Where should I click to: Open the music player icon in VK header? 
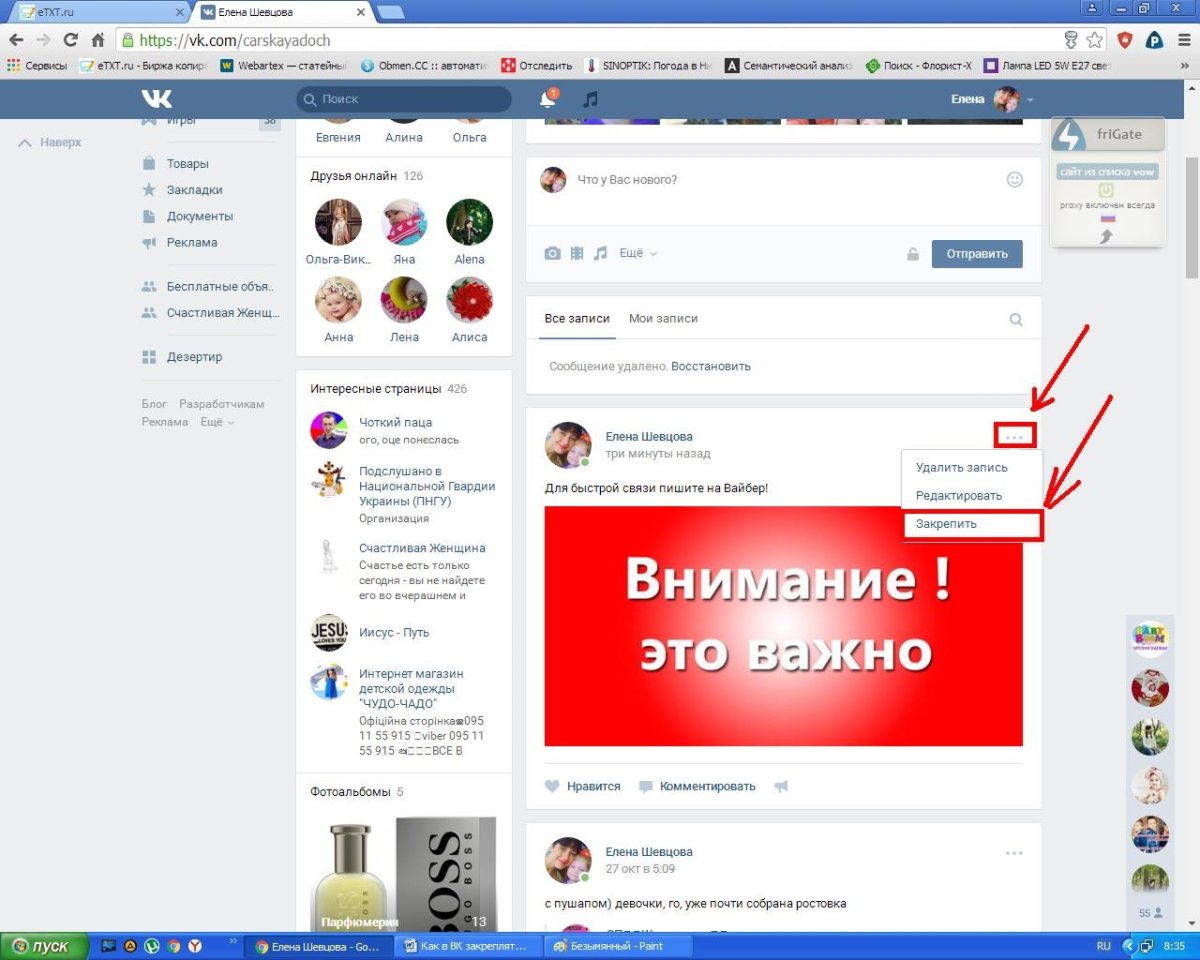(588, 99)
